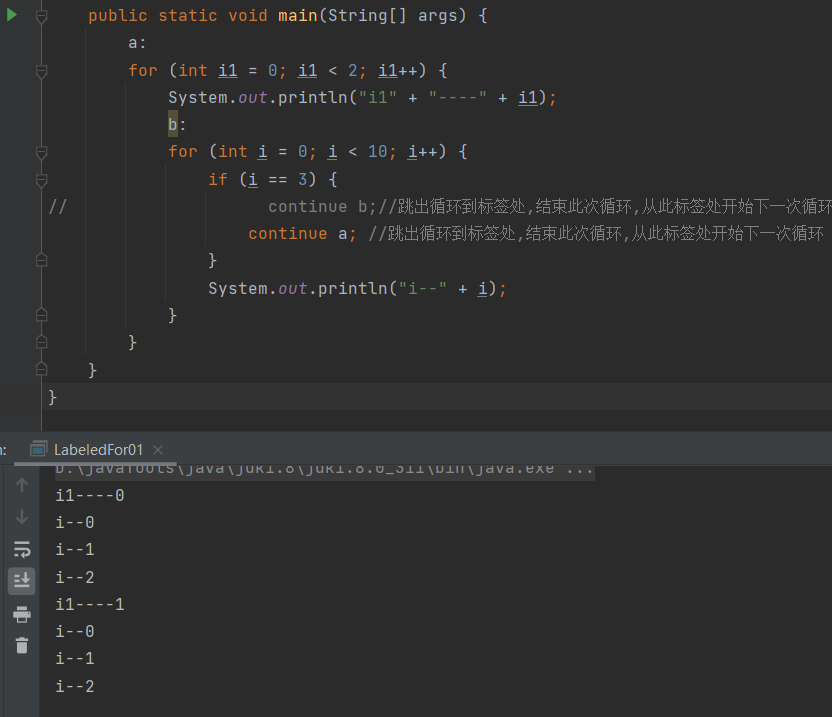This screenshot has height=717, width=832.
Task: Click first console output line i1----0
Action: click(x=90, y=496)
